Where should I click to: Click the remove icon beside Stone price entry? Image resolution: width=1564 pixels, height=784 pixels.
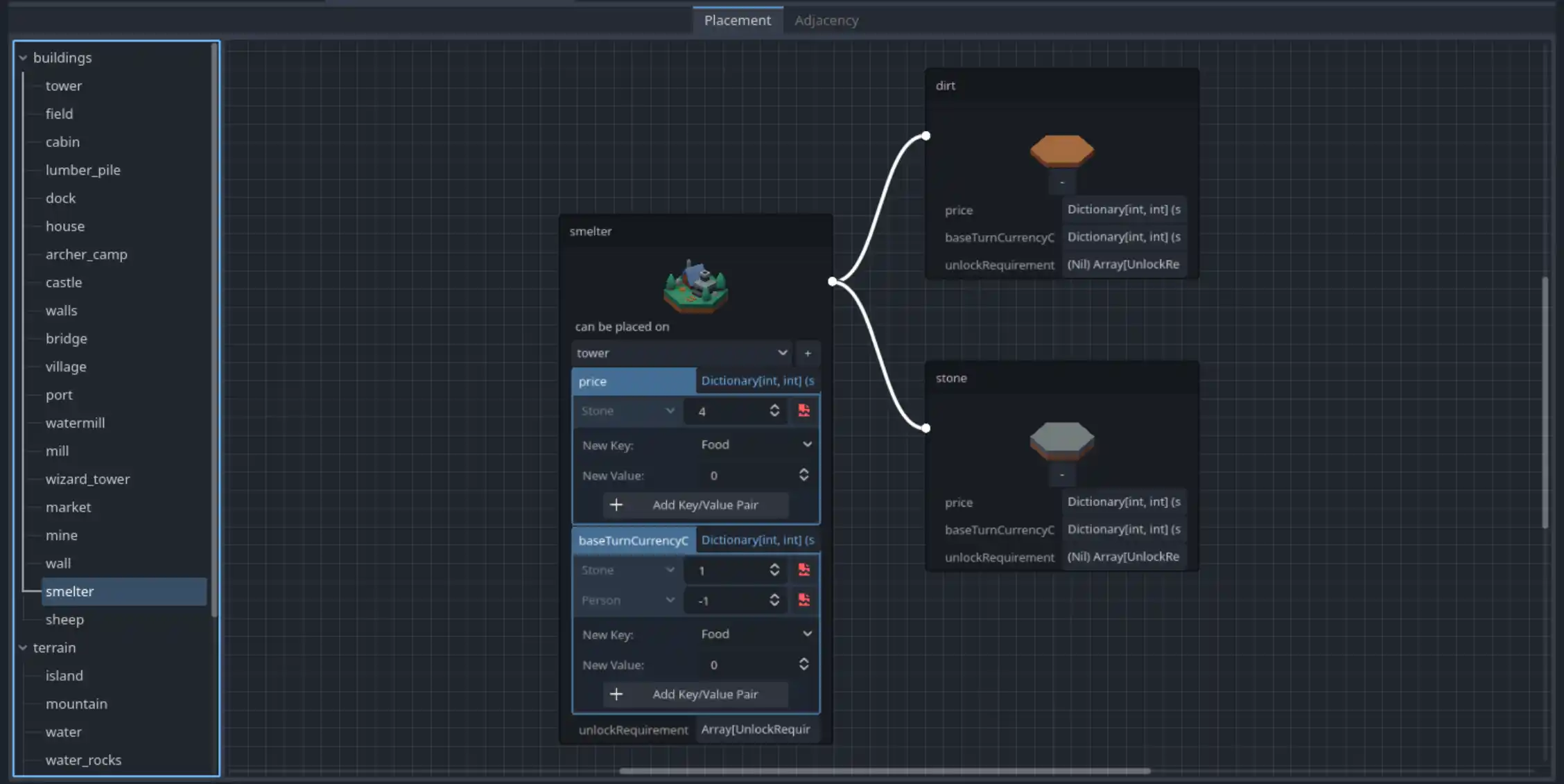(803, 410)
